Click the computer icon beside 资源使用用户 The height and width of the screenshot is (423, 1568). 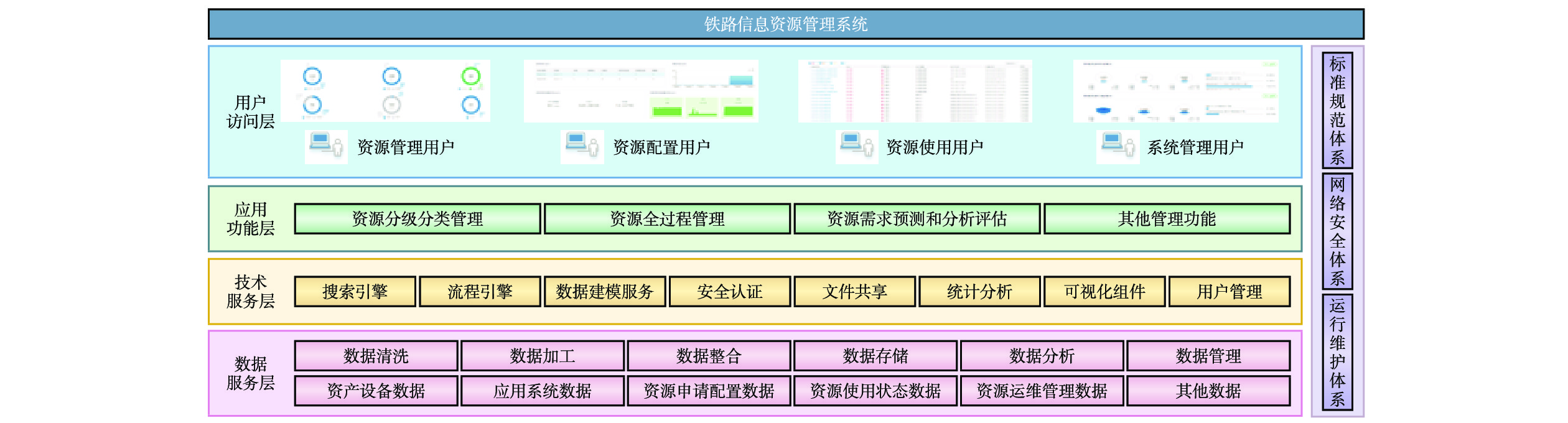coord(856,146)
